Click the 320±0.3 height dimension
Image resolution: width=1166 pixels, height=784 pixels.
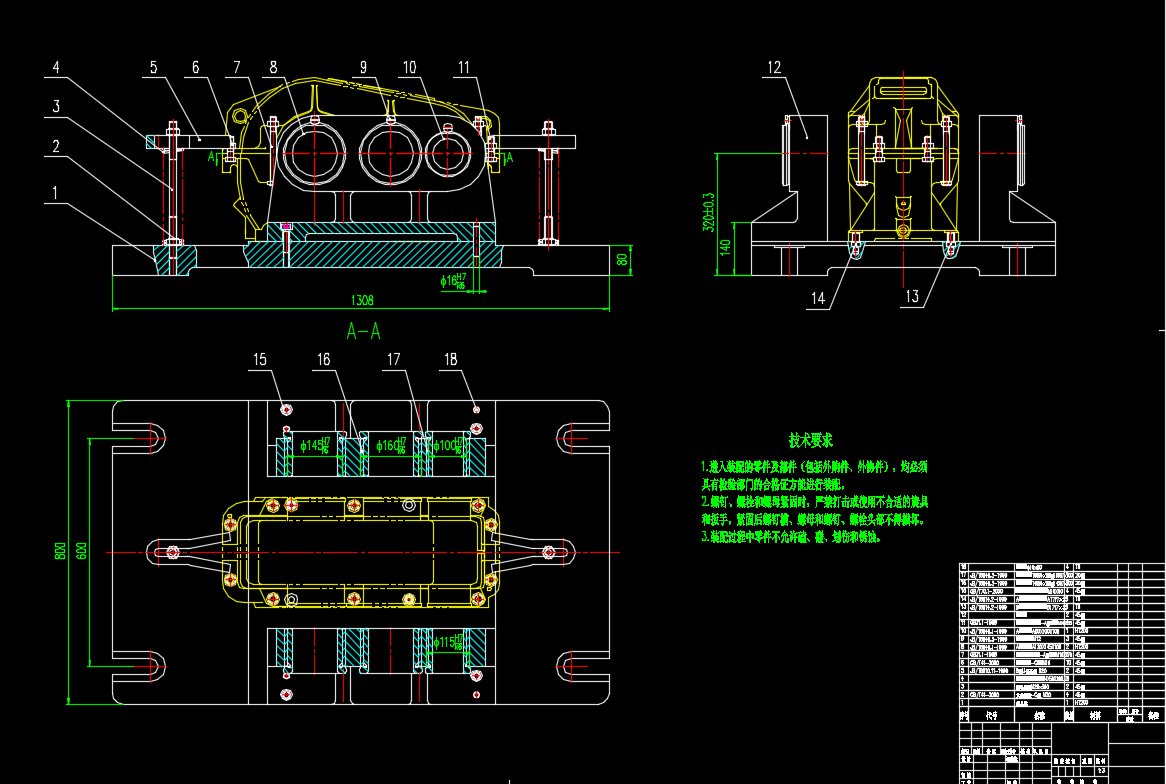[709, 212]
